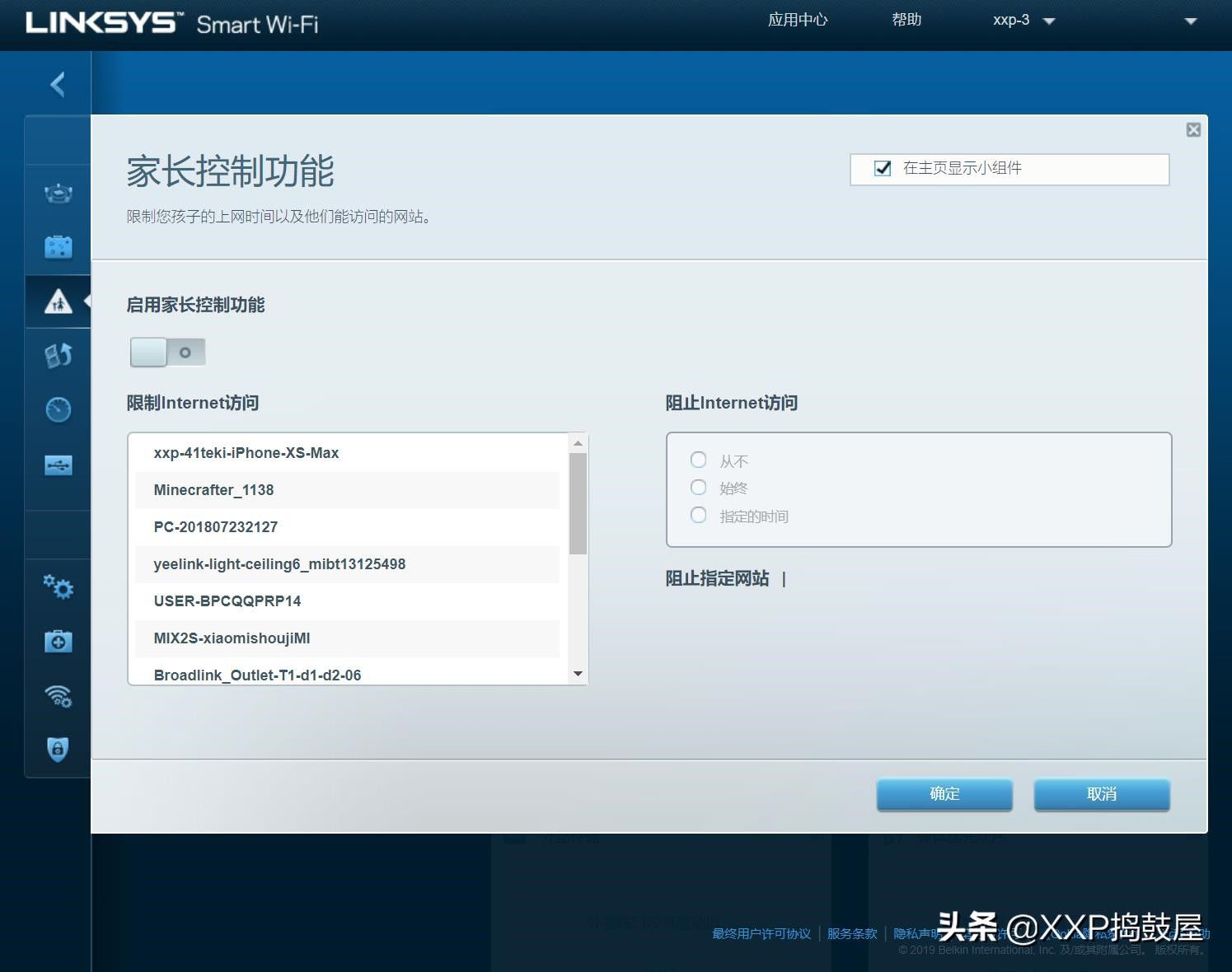1232x972 pixels.
Task: Open the Troubleshooting medical-kit icon
Action: (58, 641)
